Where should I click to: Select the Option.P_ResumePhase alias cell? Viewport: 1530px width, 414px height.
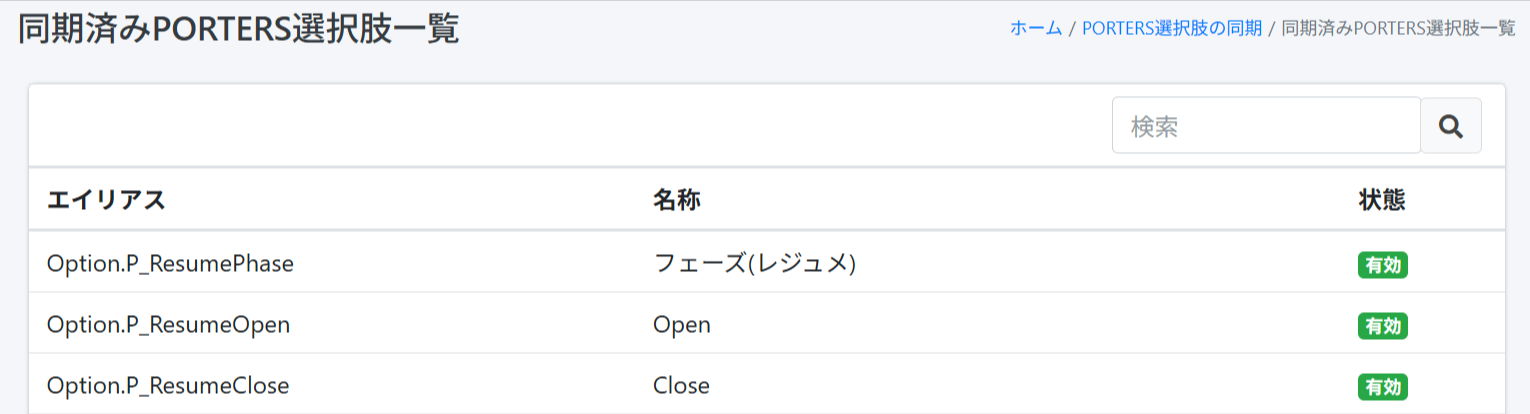(170, 264)
